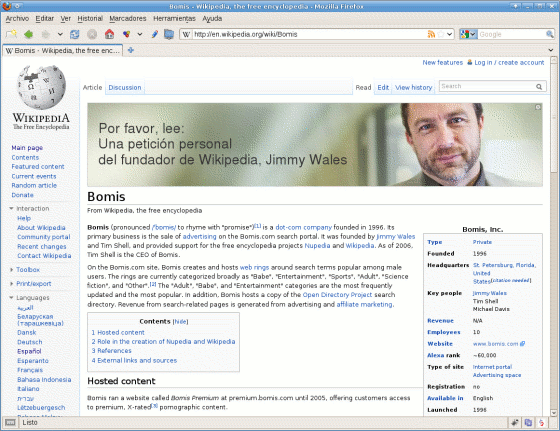Click the Wikipedia globe logo
Viewport: 560px width, 431px height.
(x=41, y=87)
